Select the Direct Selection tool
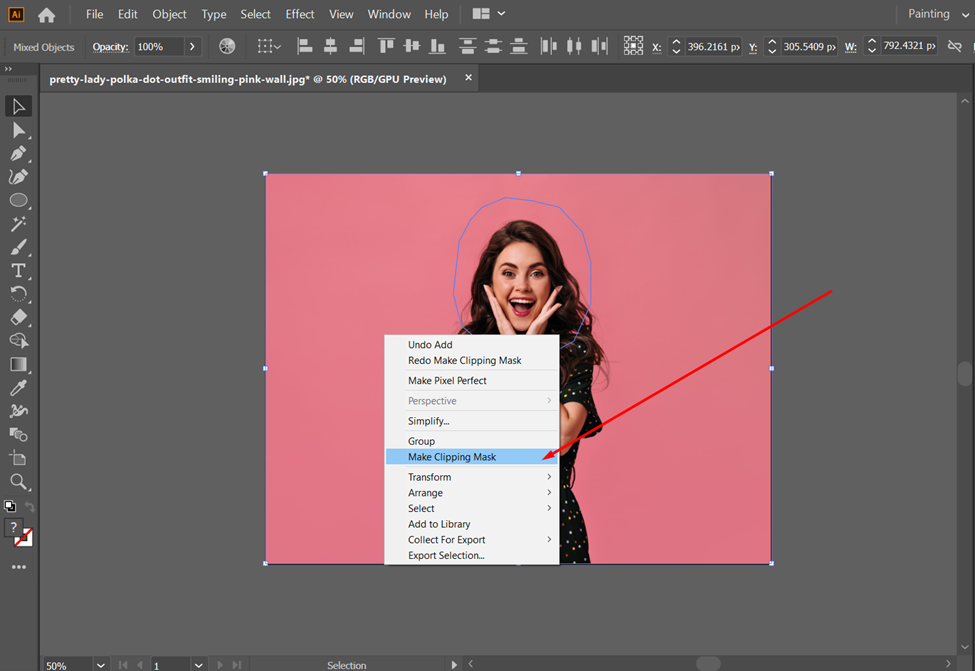Screen dimensions: 975x671 pyautogui.click(x=18, y=130)
